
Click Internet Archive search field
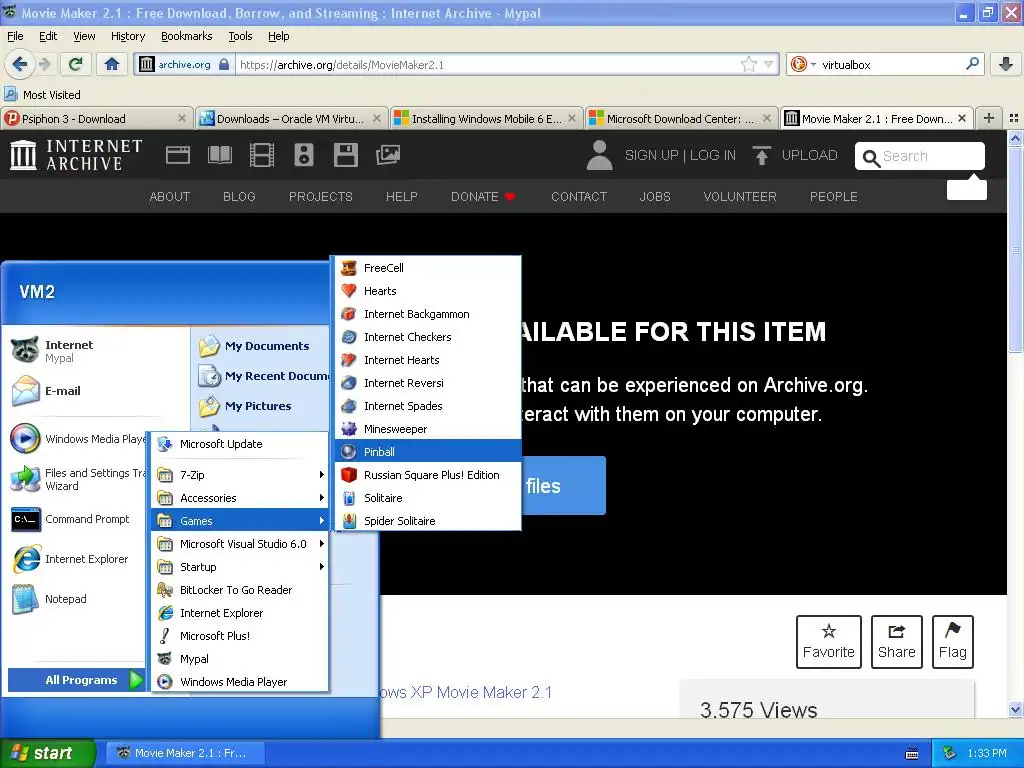tap(920, 156)
